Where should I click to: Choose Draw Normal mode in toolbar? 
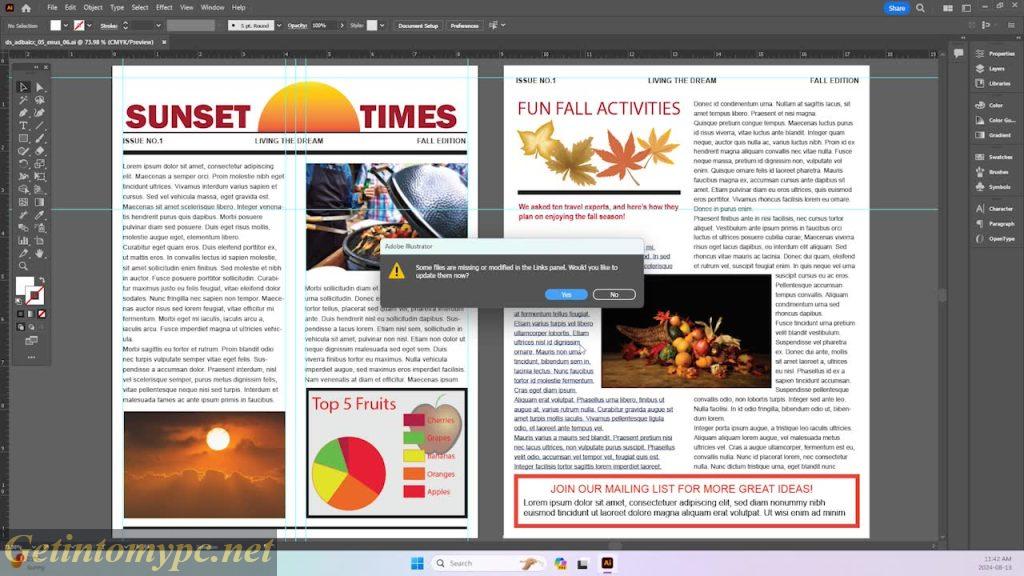click(20, 327)
